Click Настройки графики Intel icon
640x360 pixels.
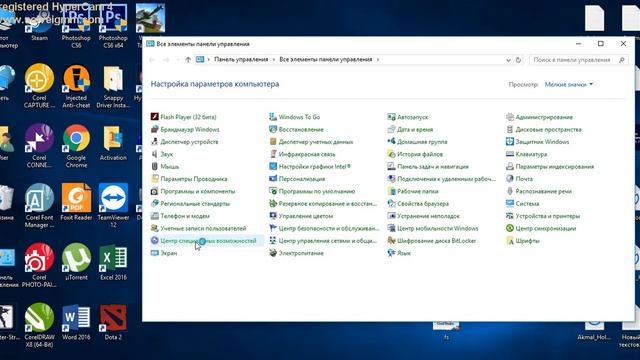[273, 167]
